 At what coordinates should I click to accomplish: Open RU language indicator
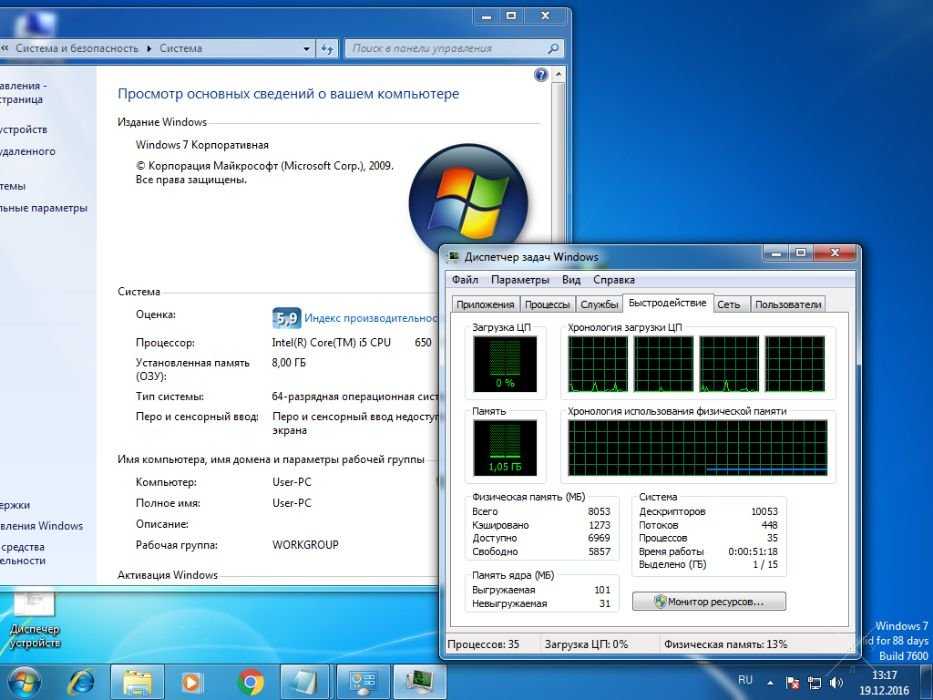(745, 680)
